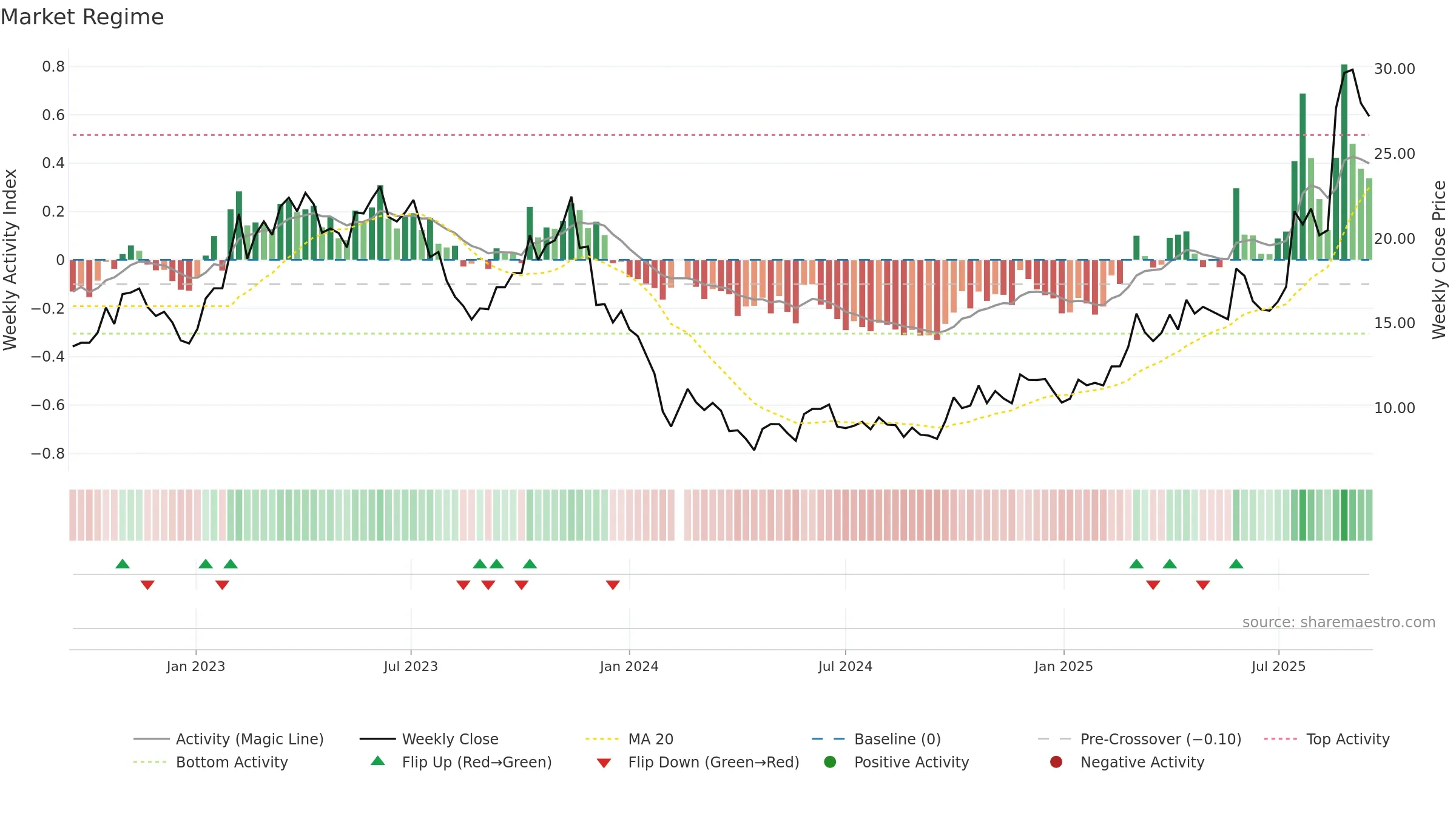Toggle the Baseline (0) legend entry
1456x819 pixels.
click(x=876, y=739)
